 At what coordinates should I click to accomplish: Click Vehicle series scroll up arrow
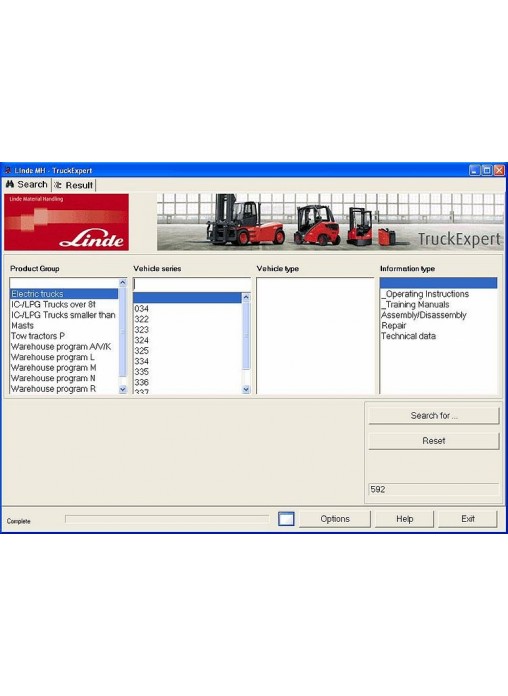click(x=246, y=297)
